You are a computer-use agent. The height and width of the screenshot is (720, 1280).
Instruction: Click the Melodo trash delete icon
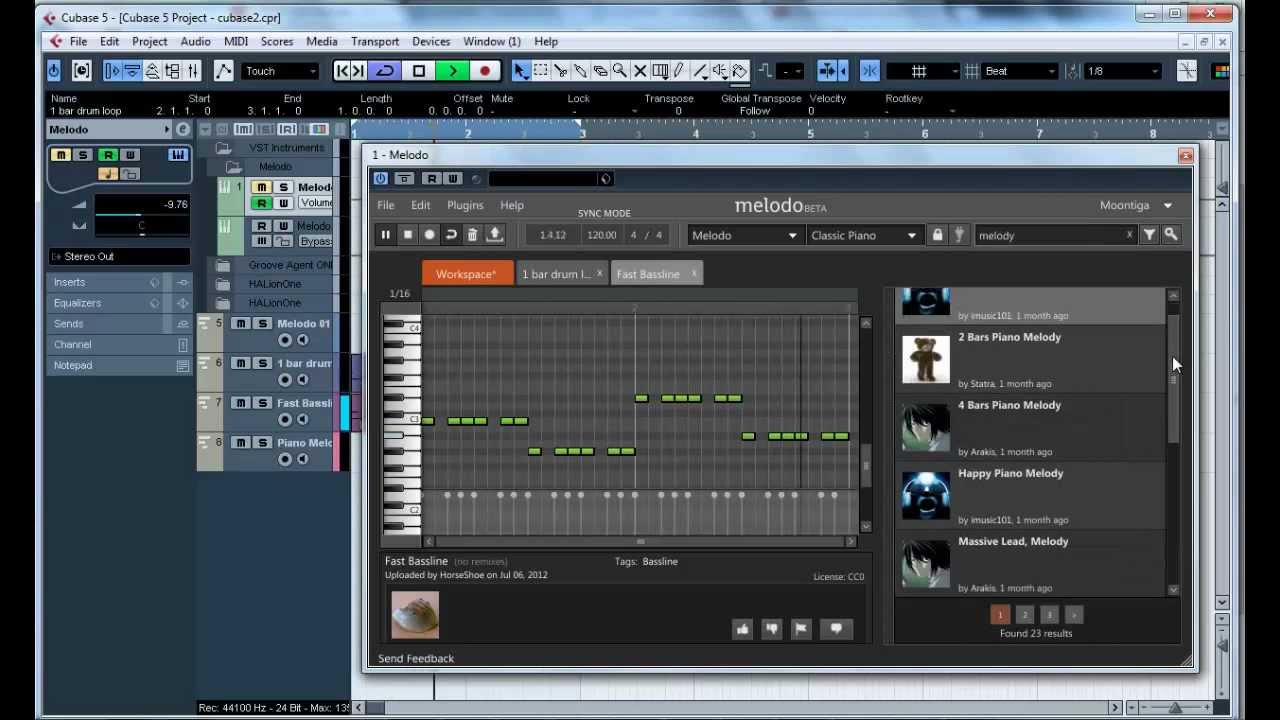(x=473, y=235)
